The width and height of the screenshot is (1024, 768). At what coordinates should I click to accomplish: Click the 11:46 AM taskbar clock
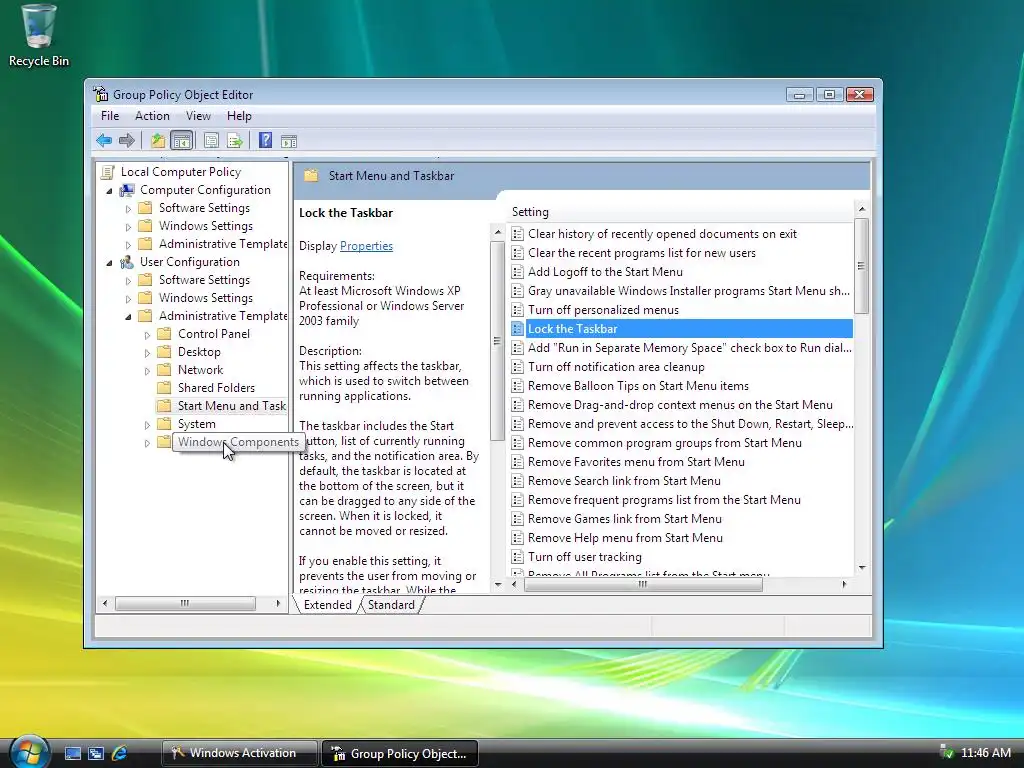tap(985, 752)
